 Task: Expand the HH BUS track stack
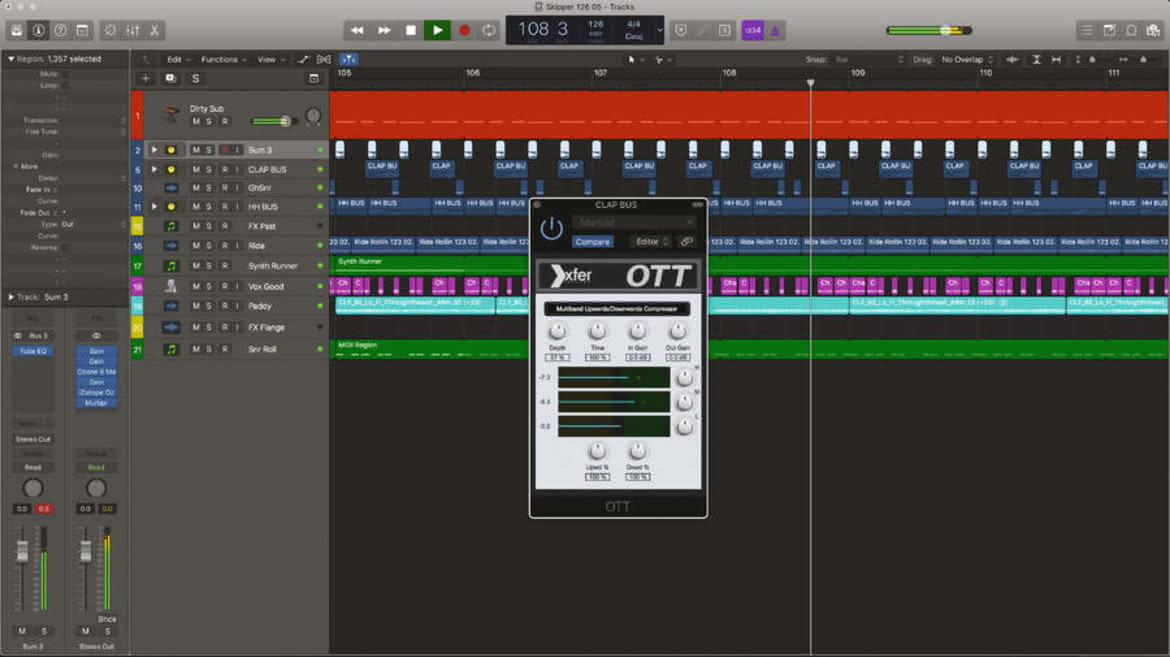point(154,207)
